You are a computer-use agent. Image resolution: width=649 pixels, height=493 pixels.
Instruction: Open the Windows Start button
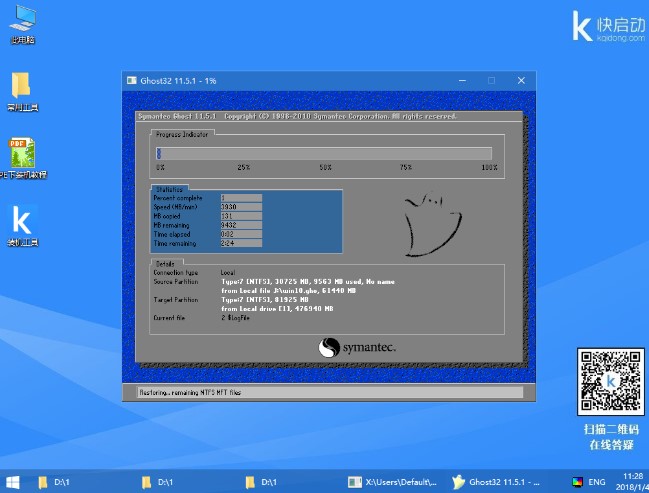(x=12, y=482)
